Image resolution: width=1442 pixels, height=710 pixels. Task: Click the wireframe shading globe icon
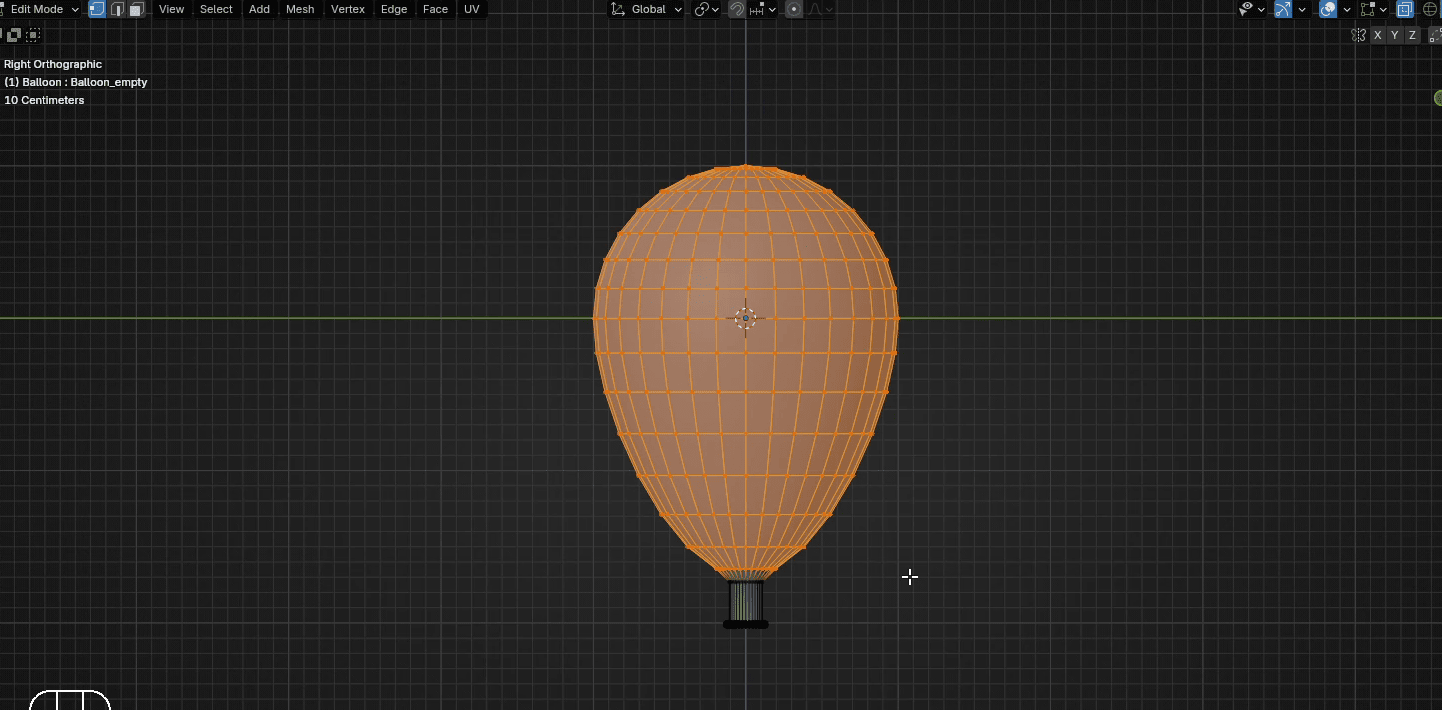1429,9
